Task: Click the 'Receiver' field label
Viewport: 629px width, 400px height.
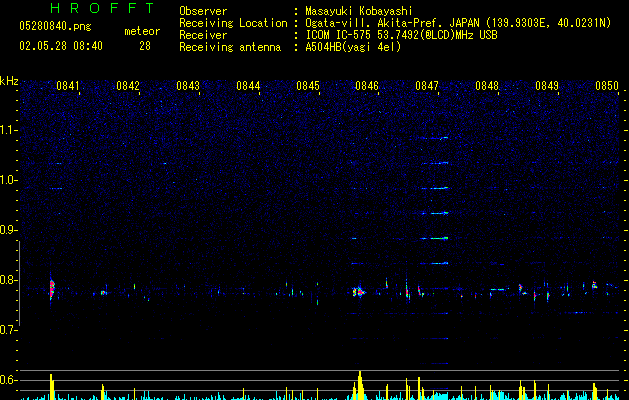Action: coord(203,35)
